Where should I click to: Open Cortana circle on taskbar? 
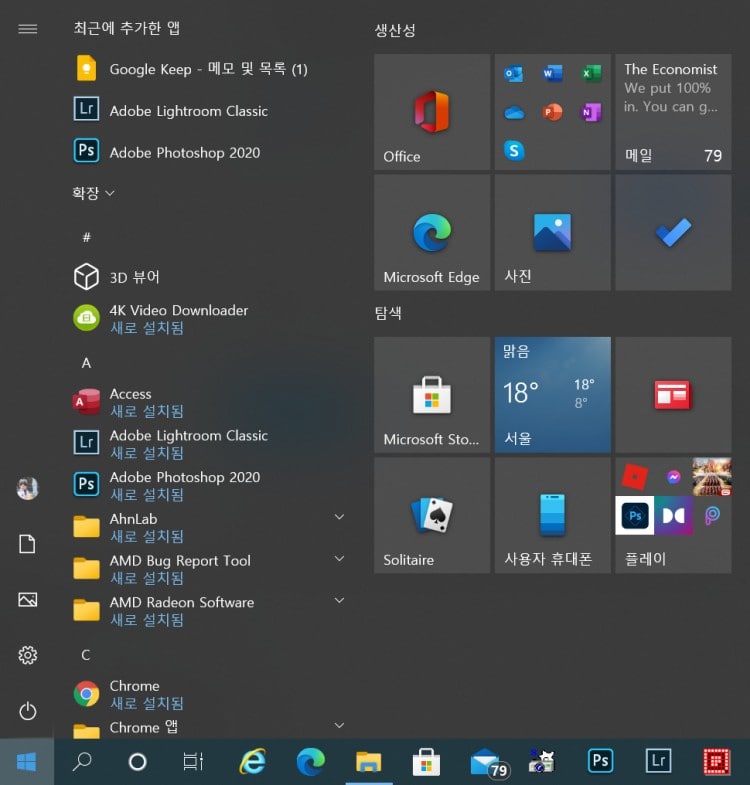coord(137,762)
